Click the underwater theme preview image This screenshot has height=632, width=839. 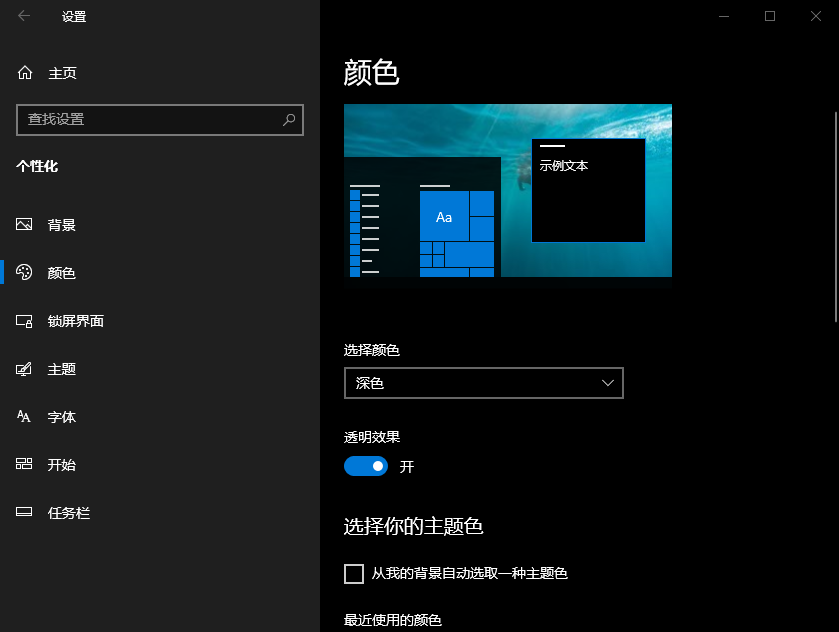point(507,190)
